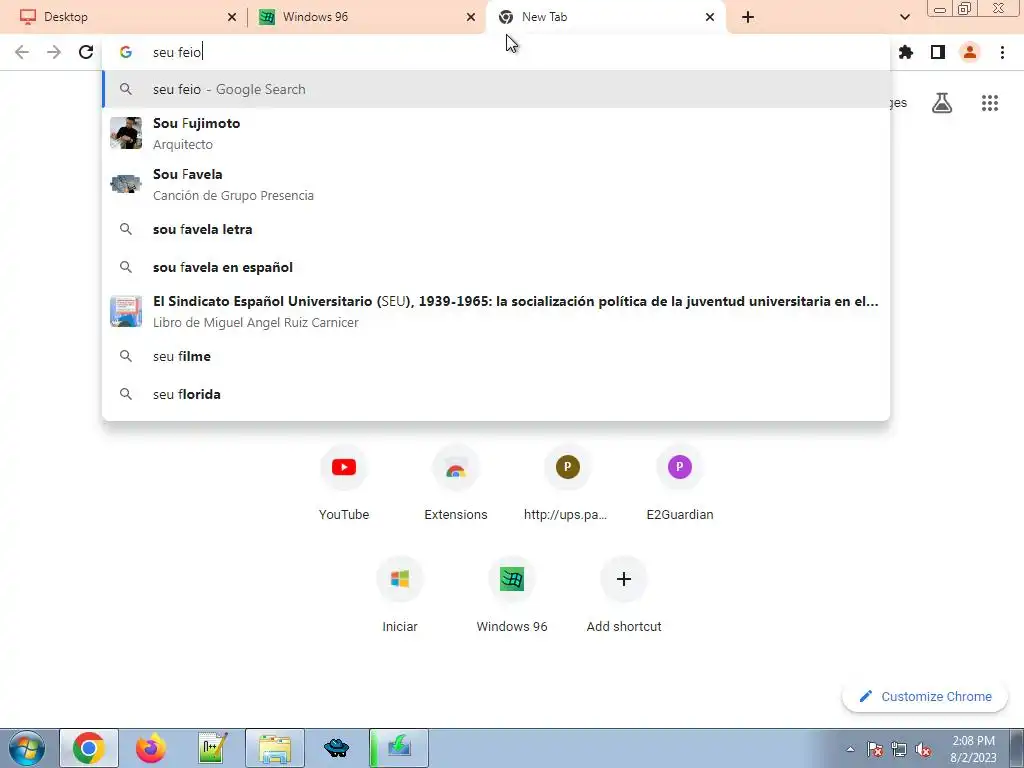
Task: Open the http://ups.pa... shortcut
Action: click(568, 483)
